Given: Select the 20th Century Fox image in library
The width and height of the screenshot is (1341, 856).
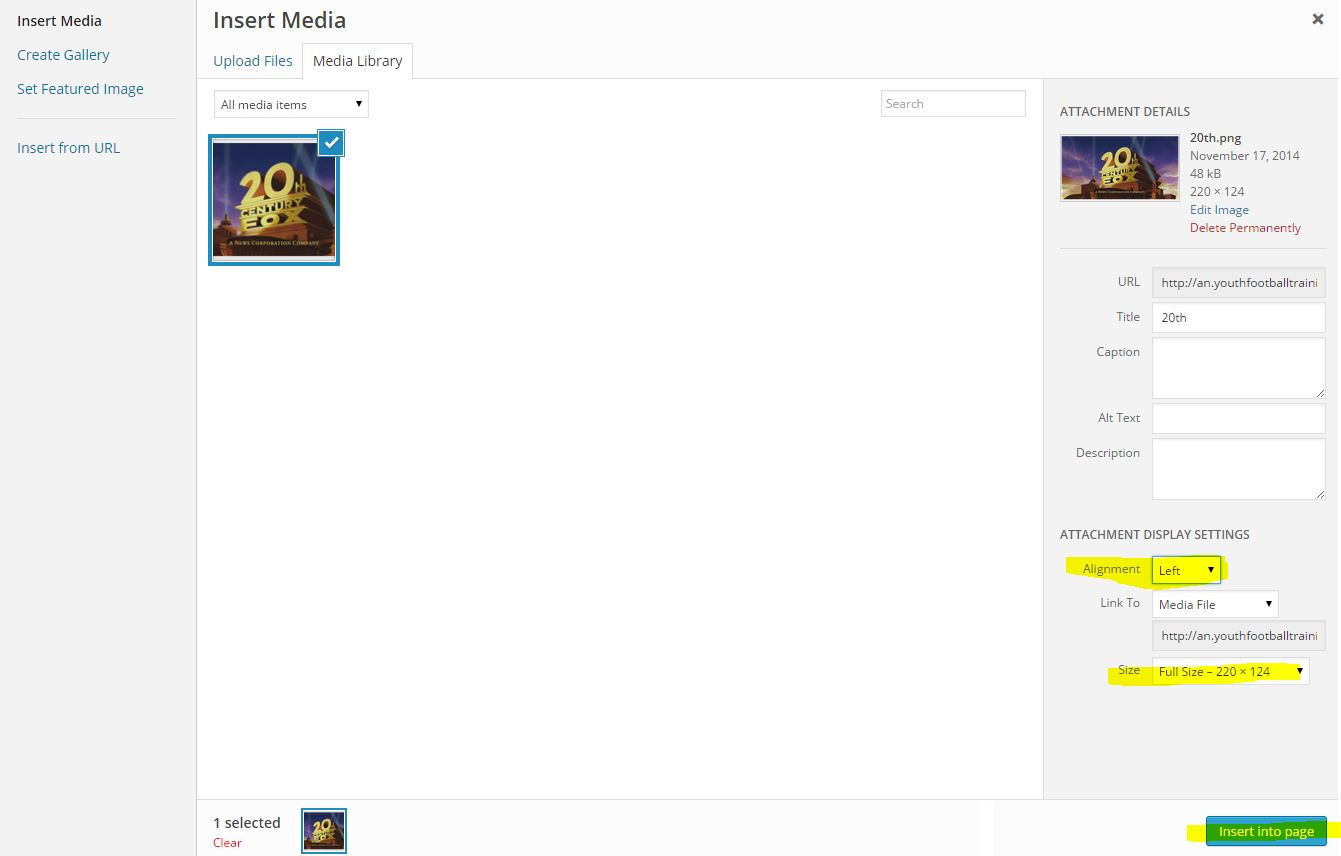Looking at the screenshot, I should [274, 200].
